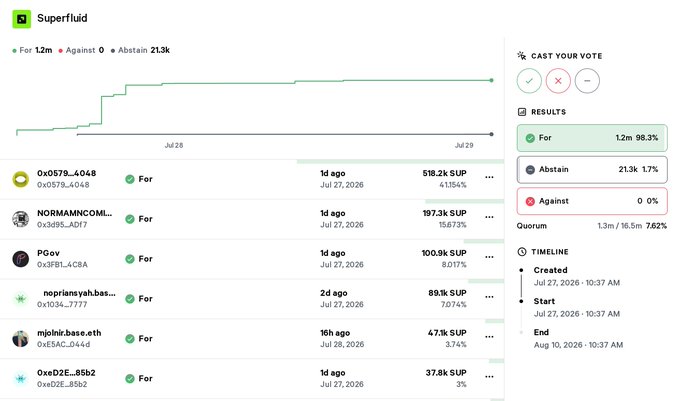
Task: Click the For checkmark in nopriansyah.bas row
Action: point(130,299)
